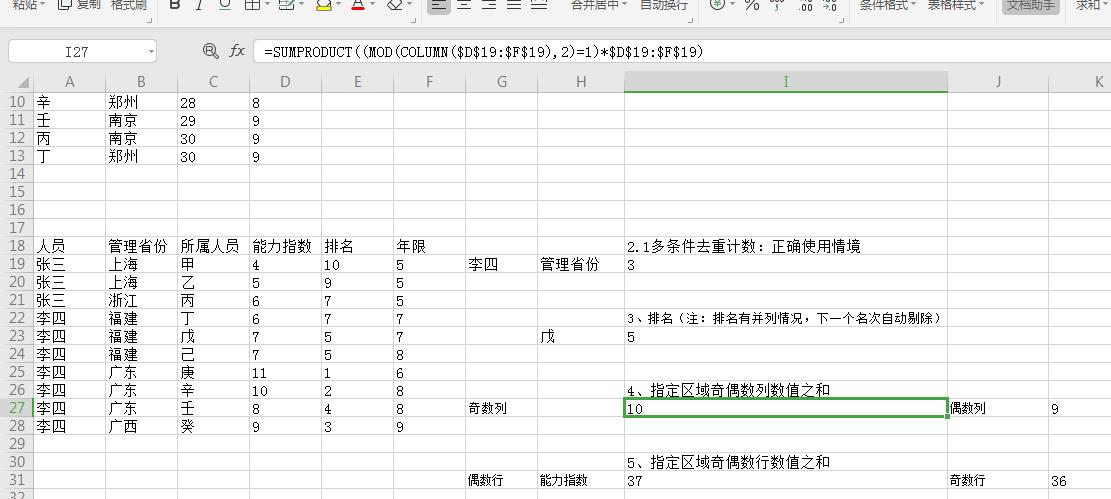Click the select-all corner triangle
The width and height of the screenshot is (1111, 499).
click(23, 83)
